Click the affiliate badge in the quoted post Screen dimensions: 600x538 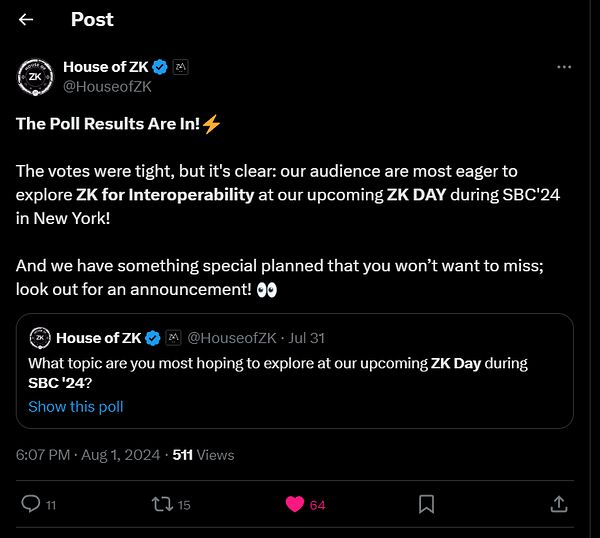(x=173, y=338)
